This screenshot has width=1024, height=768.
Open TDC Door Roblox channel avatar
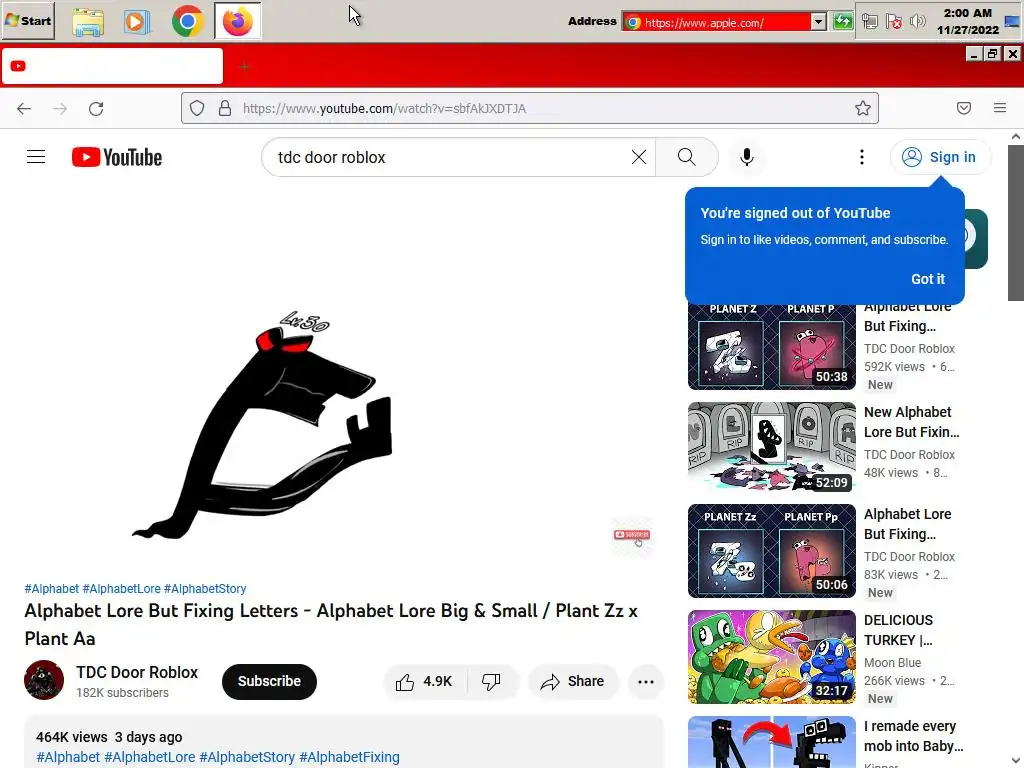44,680
